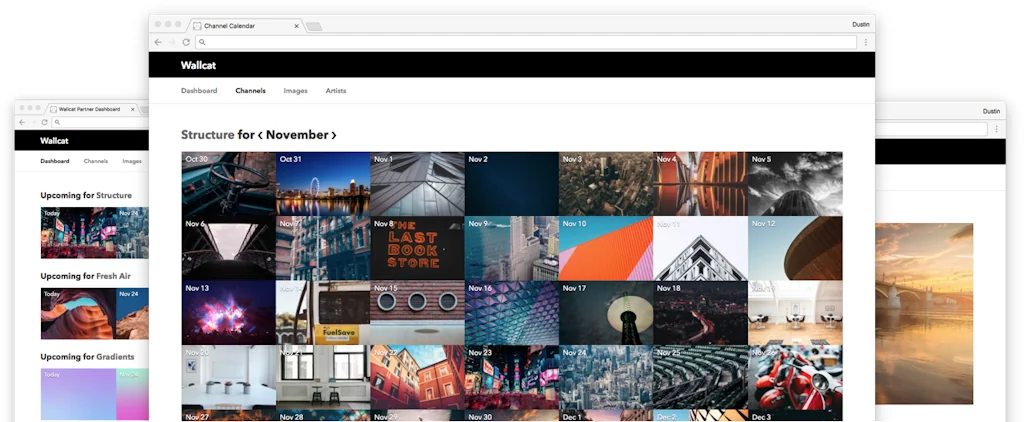Viewport: 1024px width, 422px height.
Task: Open the Oct 31 city skyline thumbnail
Action: click(322, 183)
